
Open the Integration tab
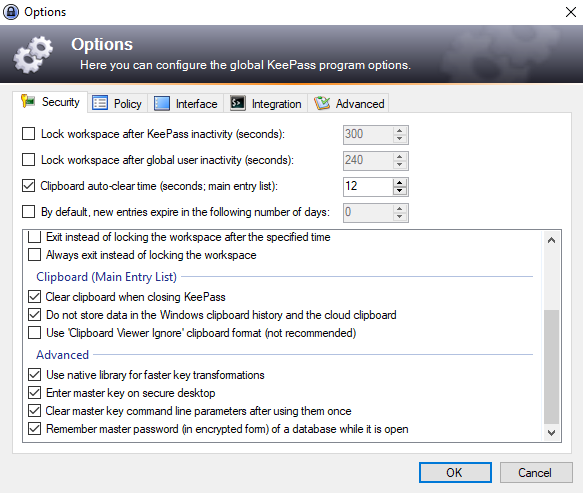click(x=265, y=103)
